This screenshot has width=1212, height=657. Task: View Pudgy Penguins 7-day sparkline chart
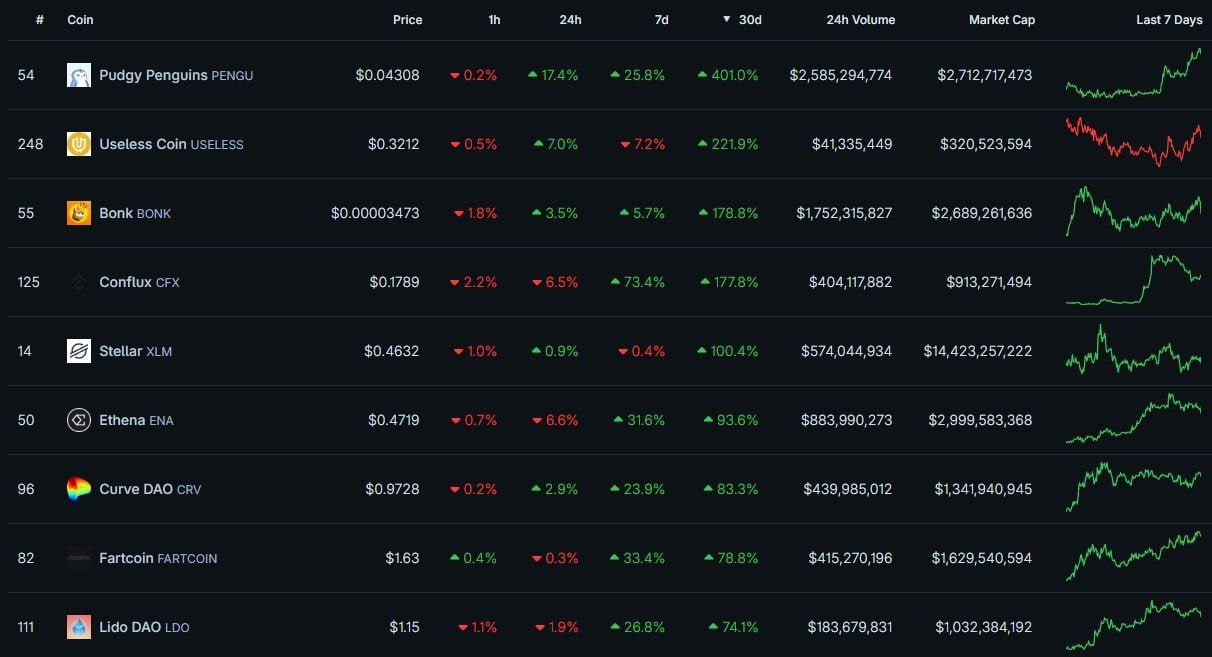[x=1134, y=73]
